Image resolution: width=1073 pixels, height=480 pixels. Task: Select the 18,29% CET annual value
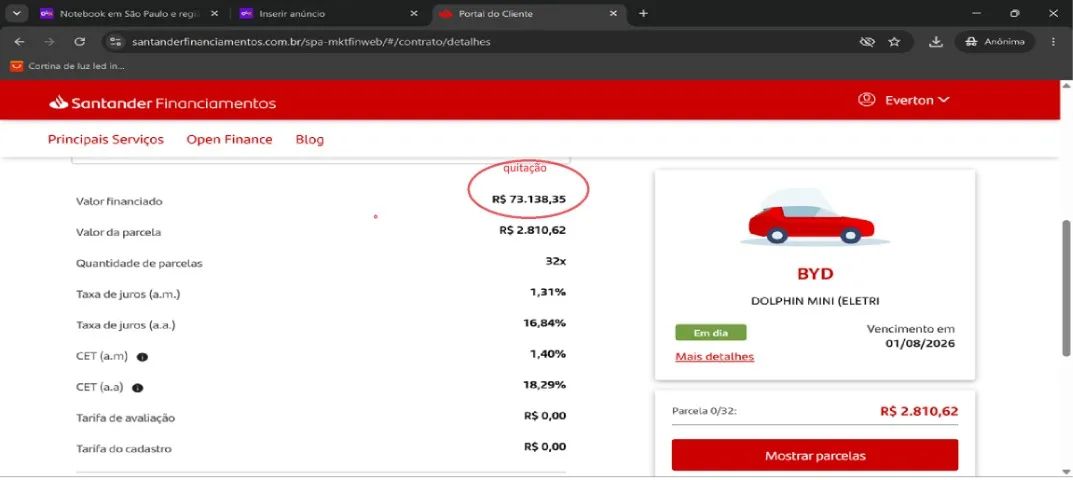coord(545,385)
